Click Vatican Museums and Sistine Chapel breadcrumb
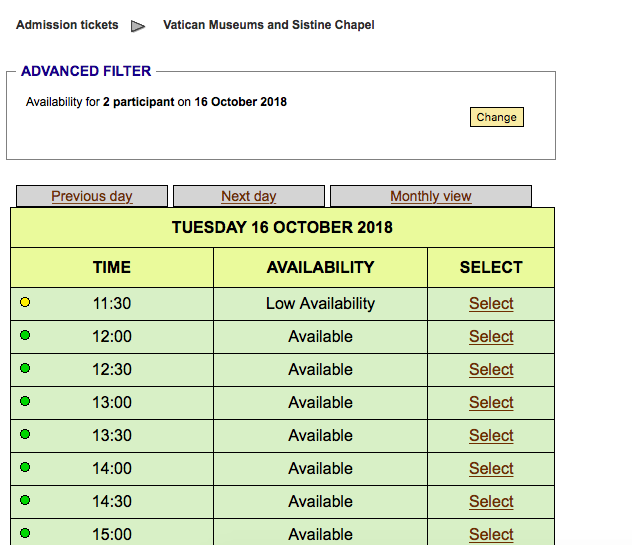This screenshot has width=632, height=545. click(x=268, y=25)
